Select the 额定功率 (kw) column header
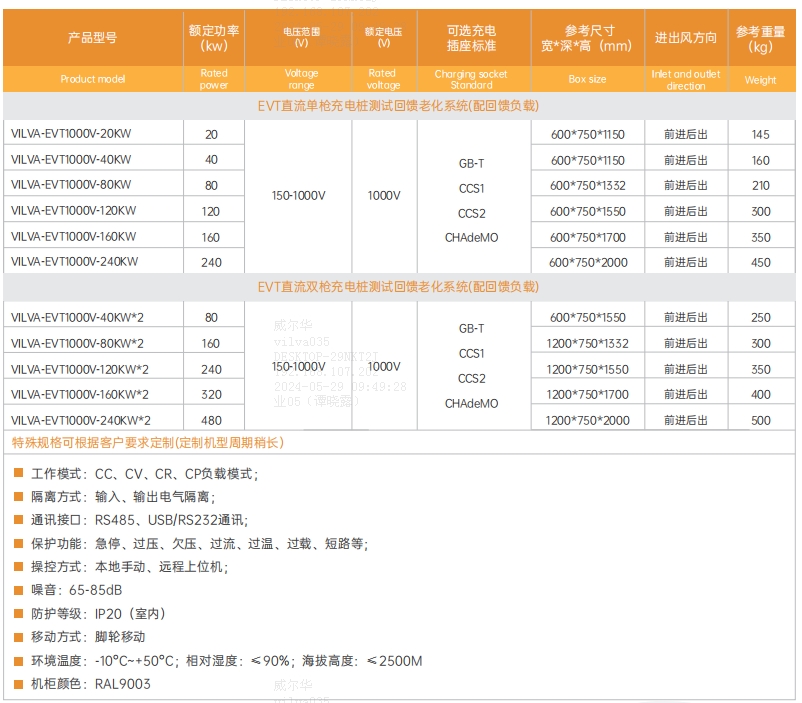The height and width of the screenshot is (703, 802). 214,38
